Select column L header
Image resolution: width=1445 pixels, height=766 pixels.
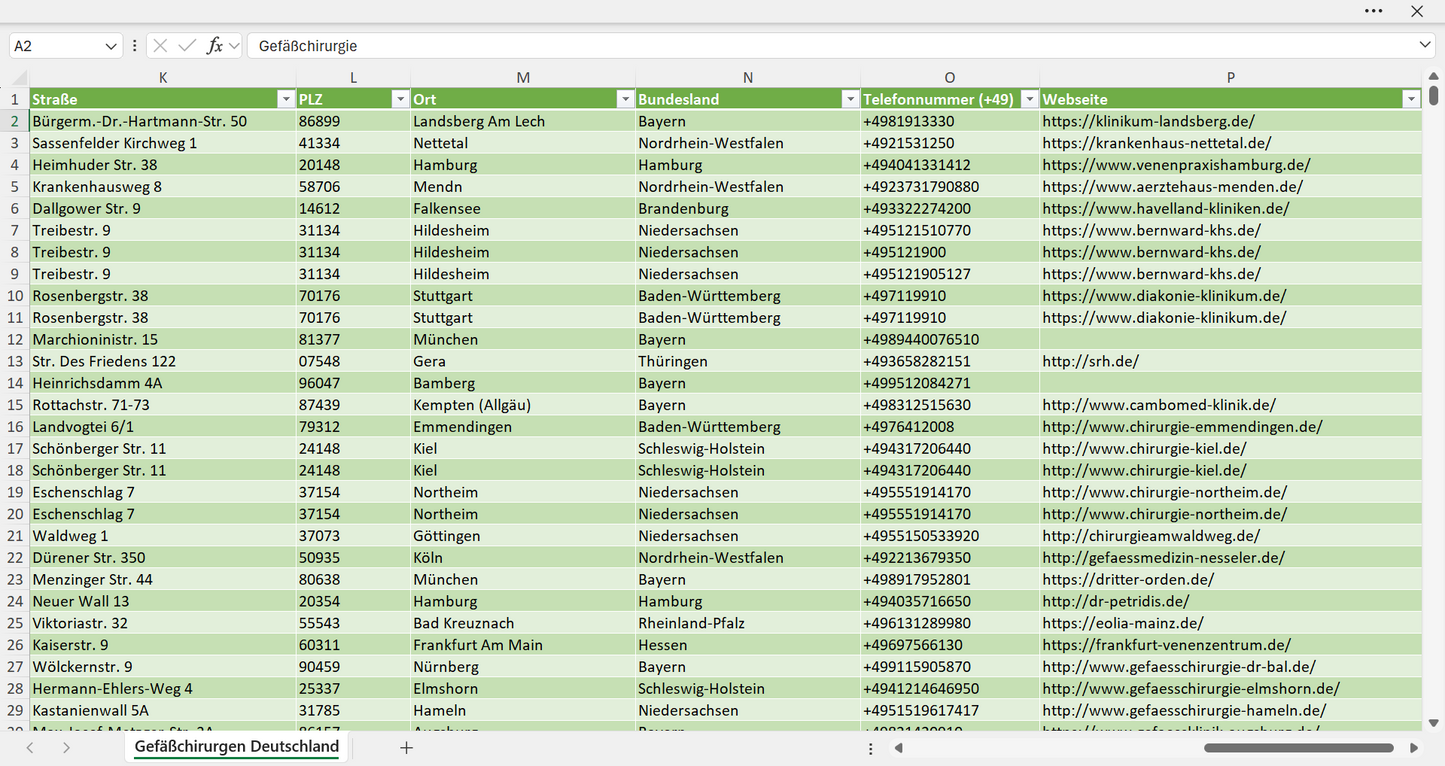[353, 78]
